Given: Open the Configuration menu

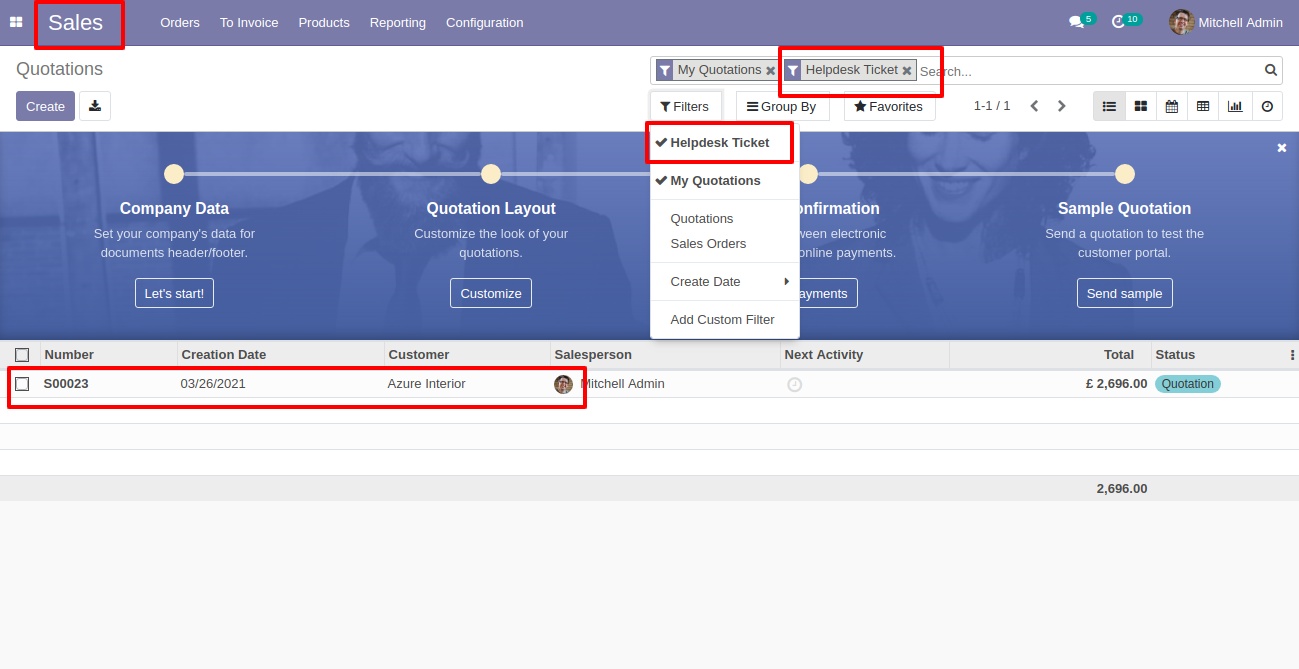Looking at the screenshot, I should [485, 22].
